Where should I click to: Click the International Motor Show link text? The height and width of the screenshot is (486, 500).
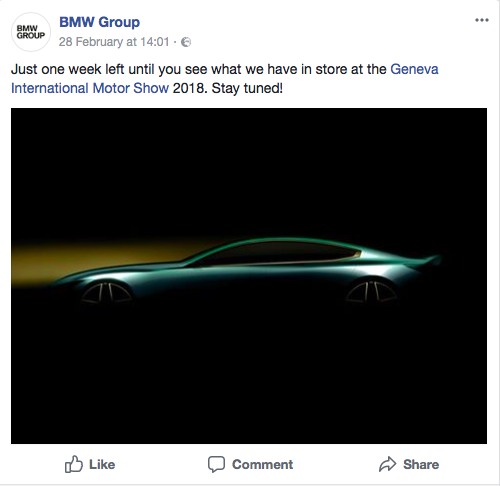(90, 88)
